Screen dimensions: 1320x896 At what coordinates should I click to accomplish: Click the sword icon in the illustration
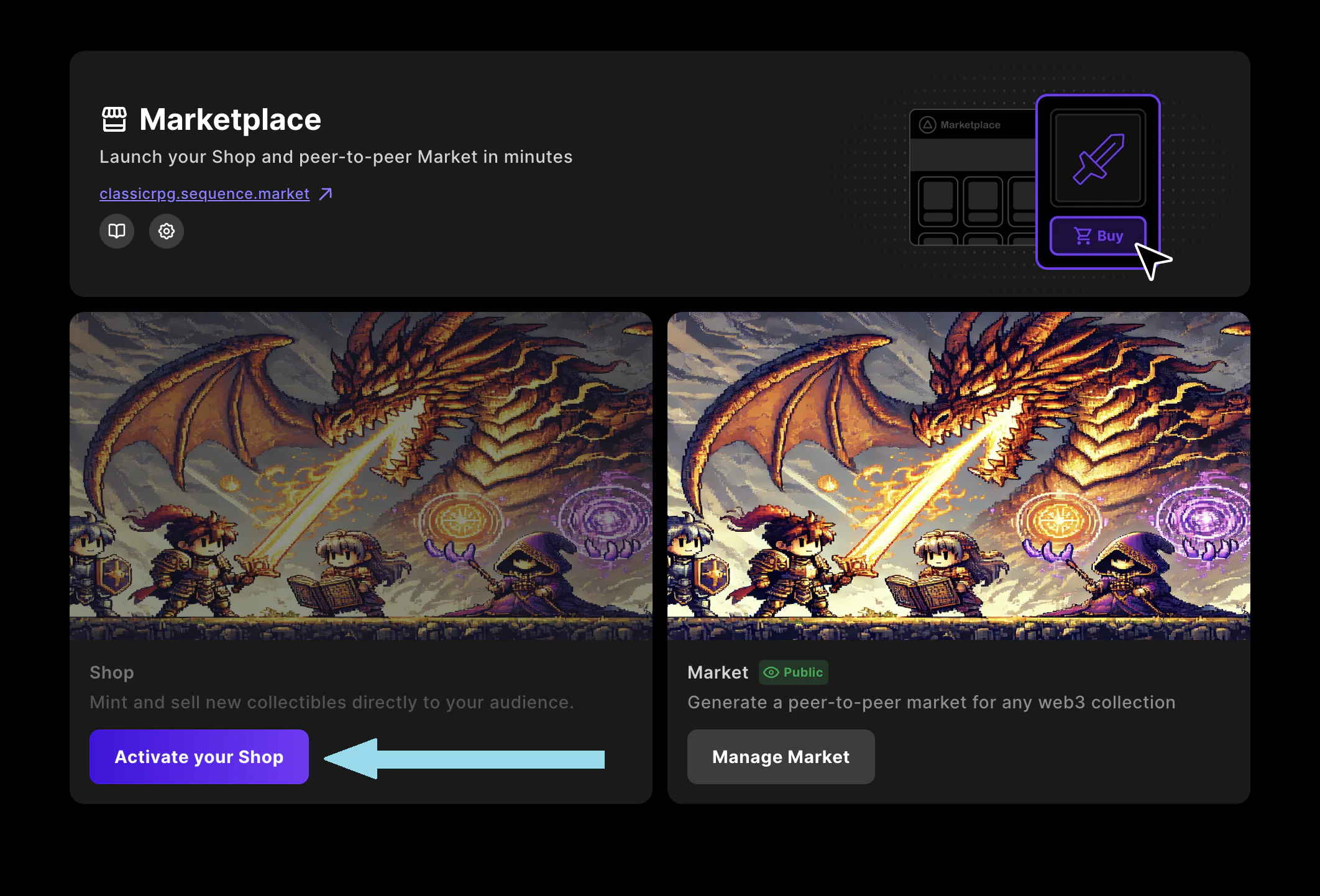1098,159
